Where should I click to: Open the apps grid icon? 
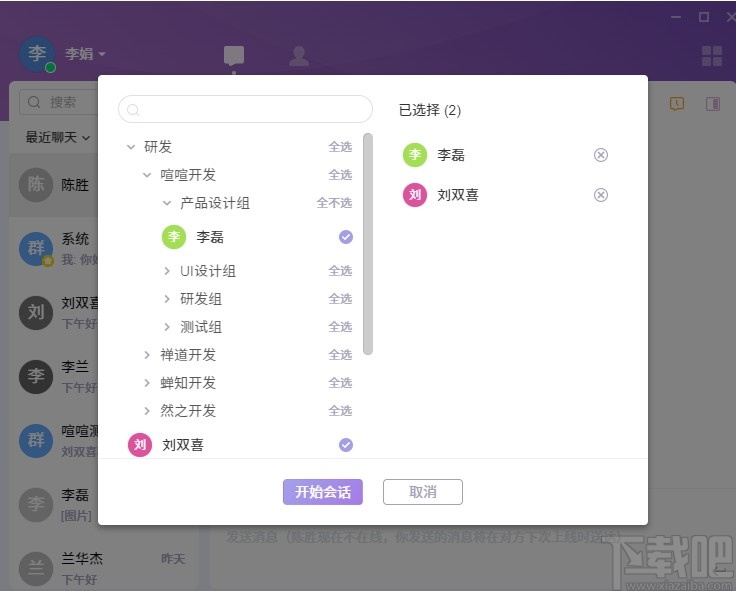coord(712,56)
